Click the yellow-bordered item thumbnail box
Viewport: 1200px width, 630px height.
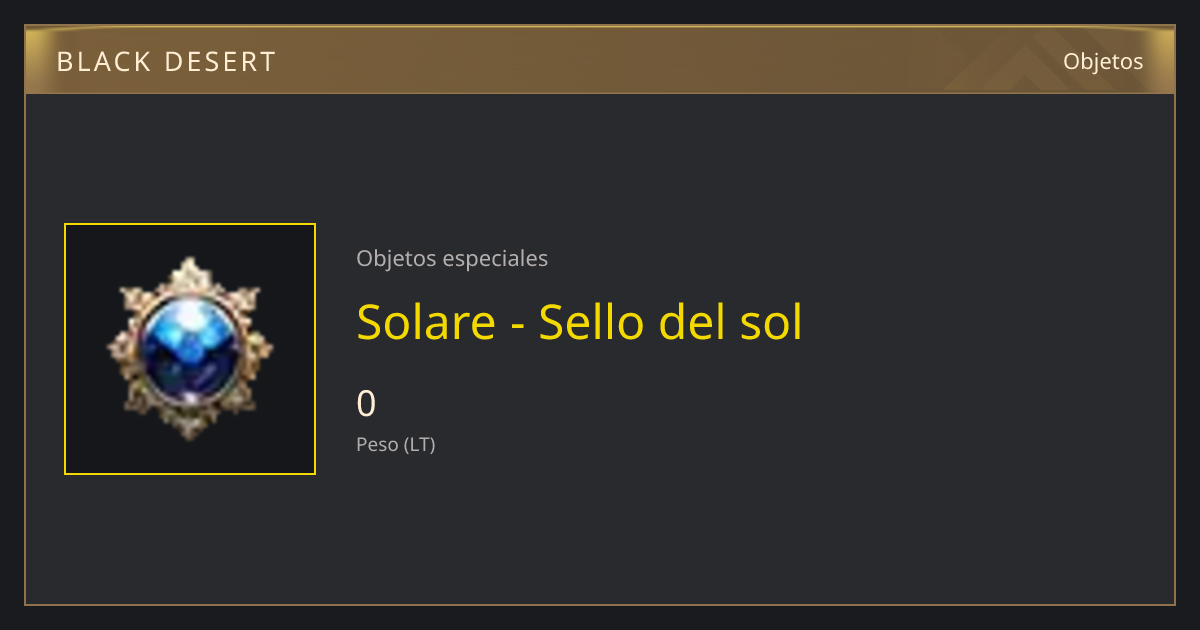tap(190, 349)
